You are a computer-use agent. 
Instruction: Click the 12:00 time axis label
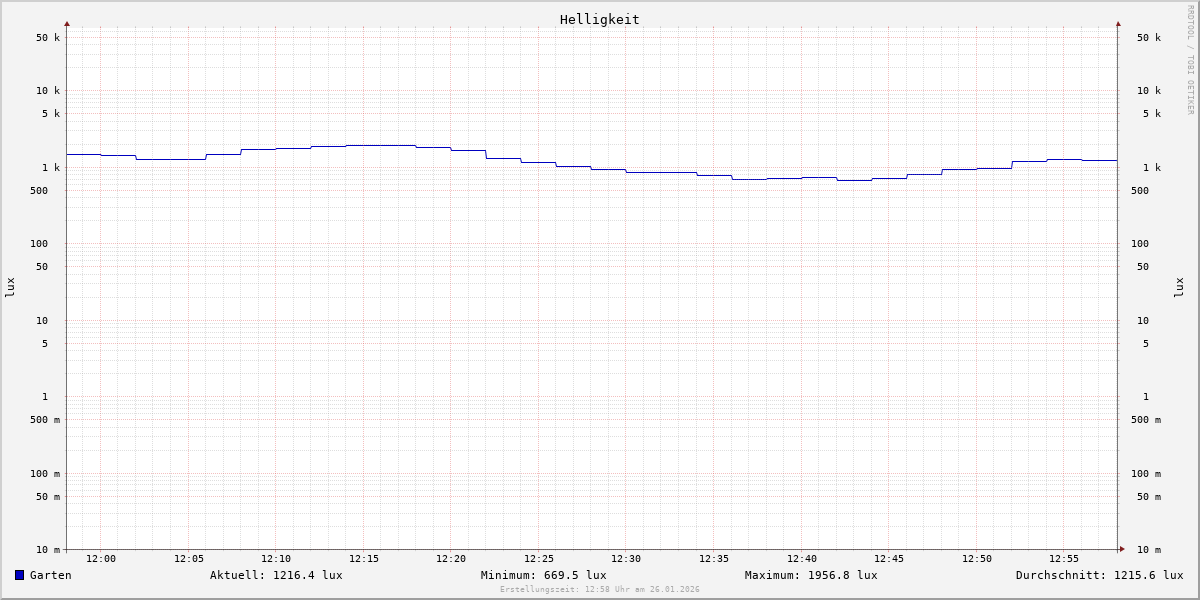pyautogui.click(x=101, y=559)
